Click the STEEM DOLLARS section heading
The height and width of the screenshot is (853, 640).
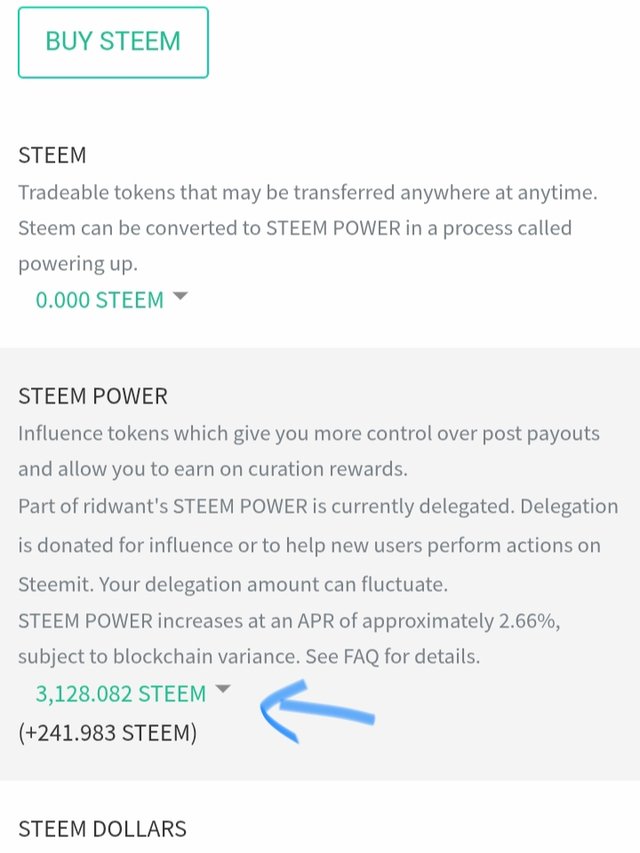click(102, 829)
